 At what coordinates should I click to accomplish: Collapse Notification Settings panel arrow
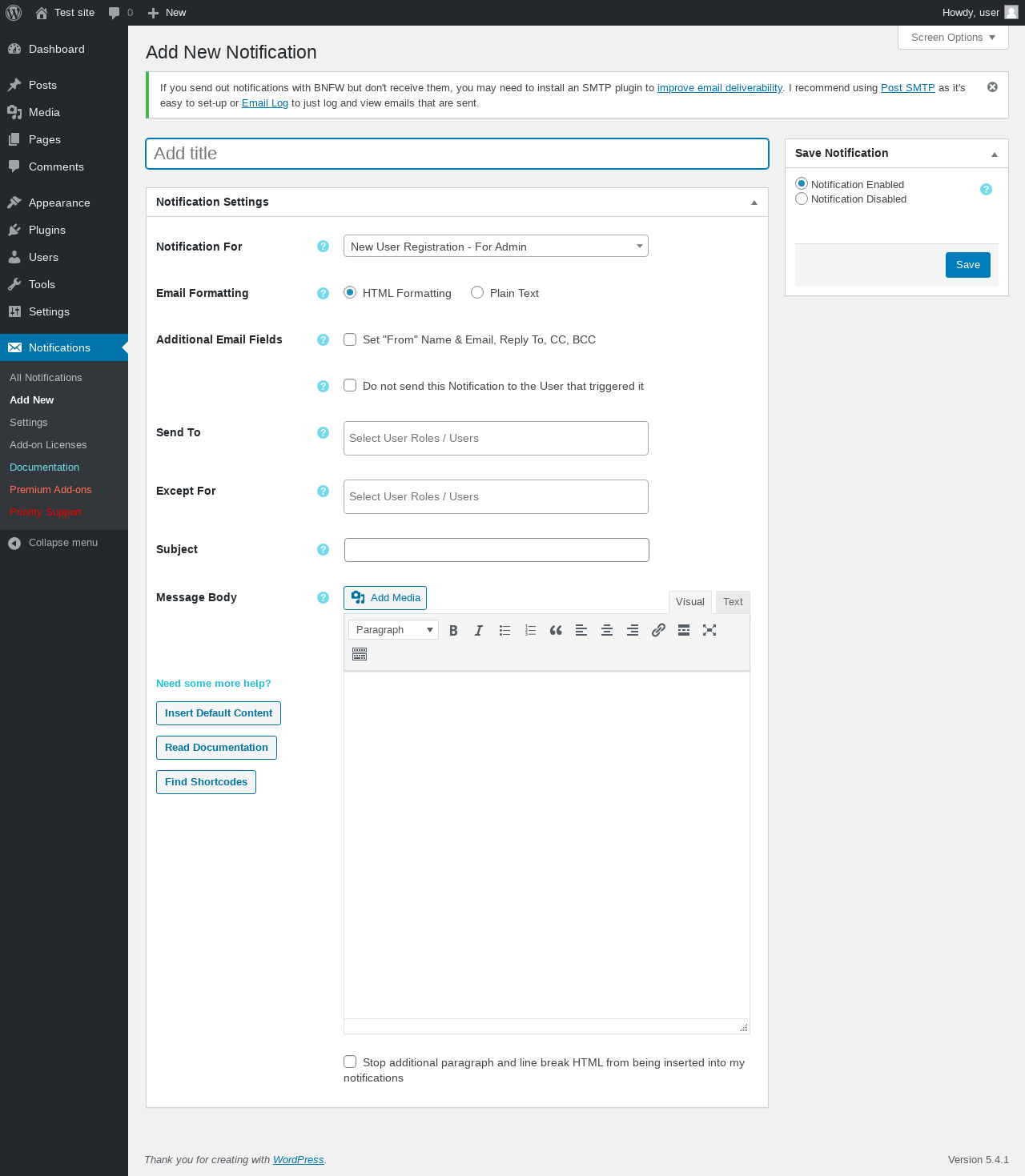[754, 203]
